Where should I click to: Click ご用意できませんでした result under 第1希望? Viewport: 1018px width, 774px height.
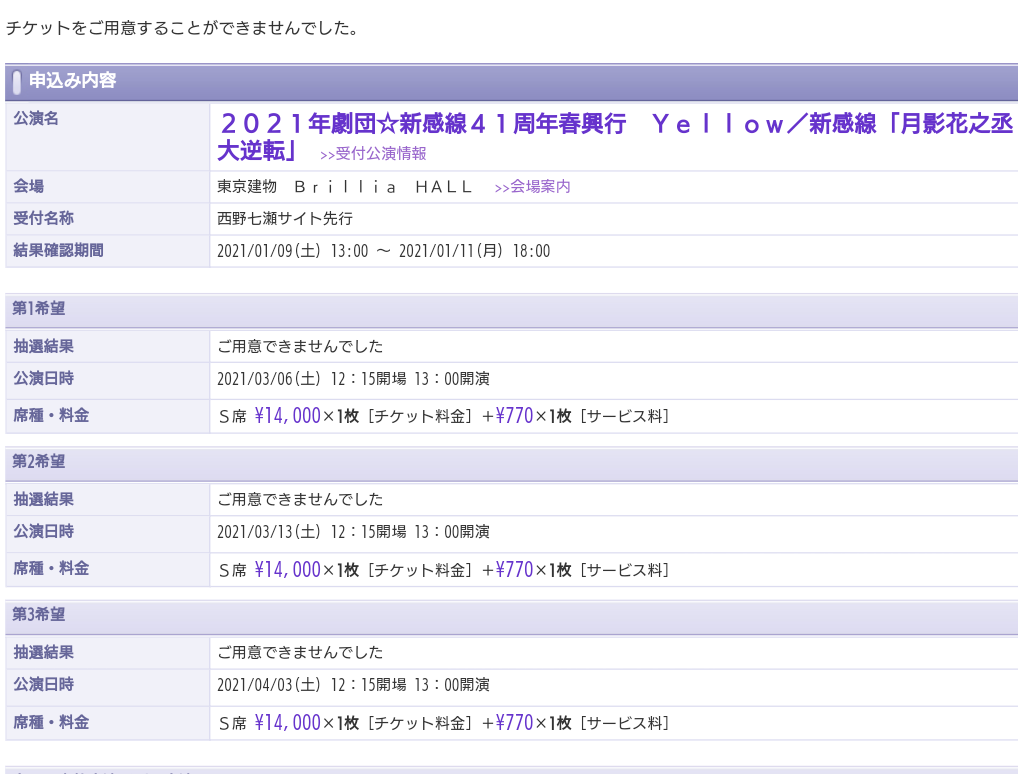(x=300, y=347)
